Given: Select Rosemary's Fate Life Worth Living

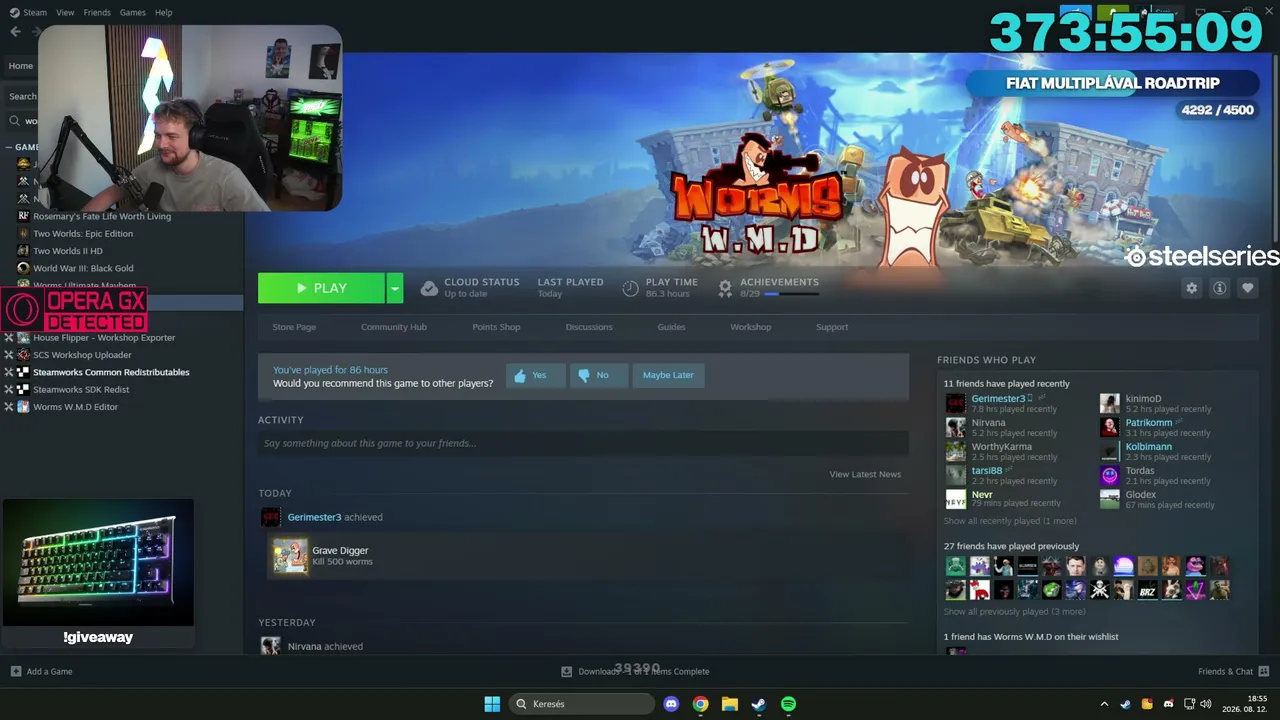Looking at the screenshot, I should 102,216.
